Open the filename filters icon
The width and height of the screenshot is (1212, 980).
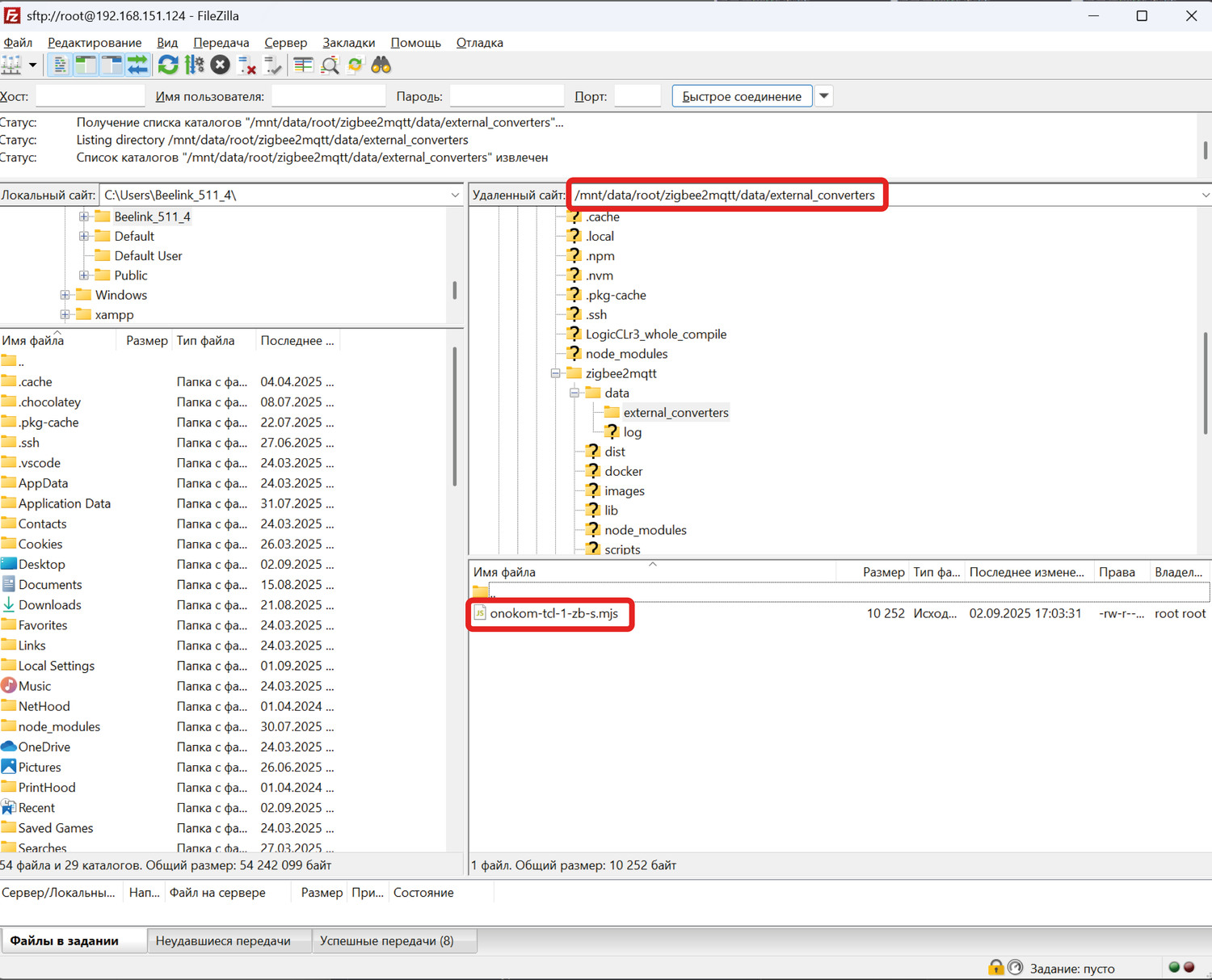click(x=303, y=65)
